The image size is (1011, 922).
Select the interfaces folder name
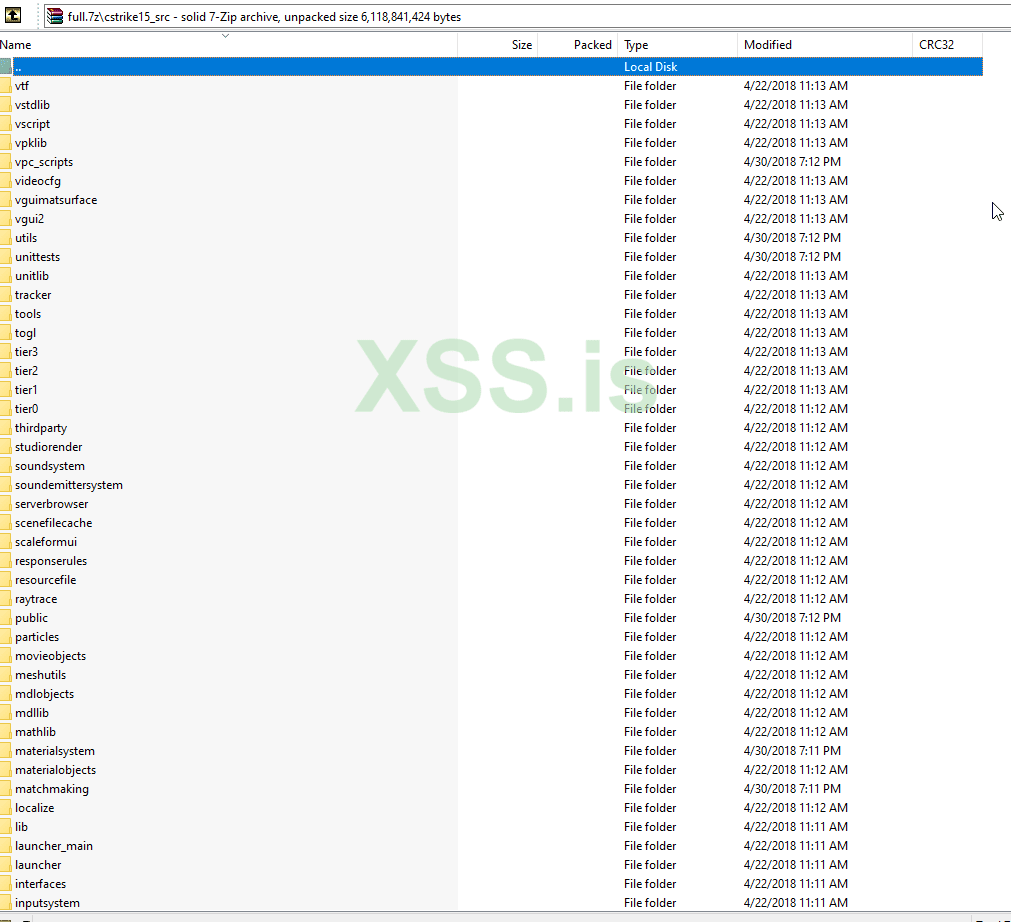pyautogui.click(x=41, y=885)
